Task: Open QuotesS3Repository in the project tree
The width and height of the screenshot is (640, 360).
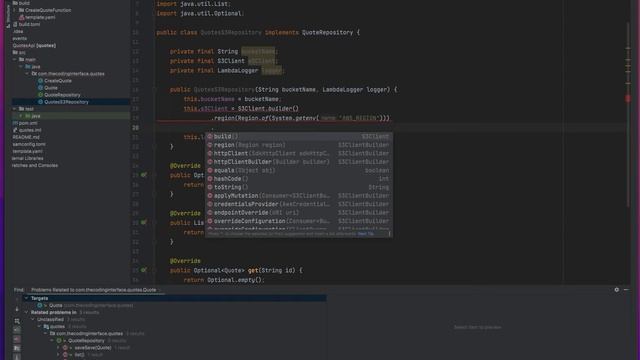Action: [x=66, y=102]
